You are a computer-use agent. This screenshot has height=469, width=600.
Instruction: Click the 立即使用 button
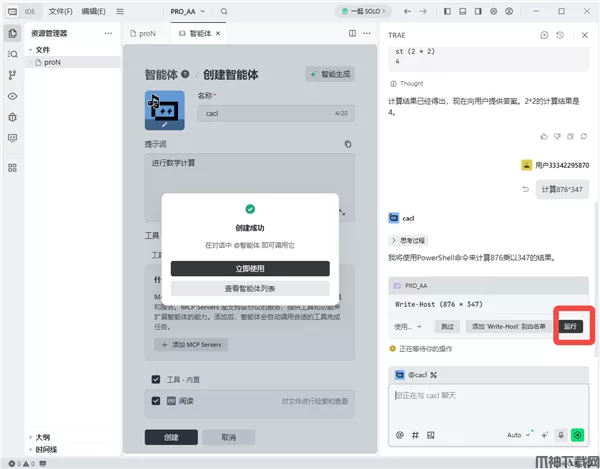250,269
